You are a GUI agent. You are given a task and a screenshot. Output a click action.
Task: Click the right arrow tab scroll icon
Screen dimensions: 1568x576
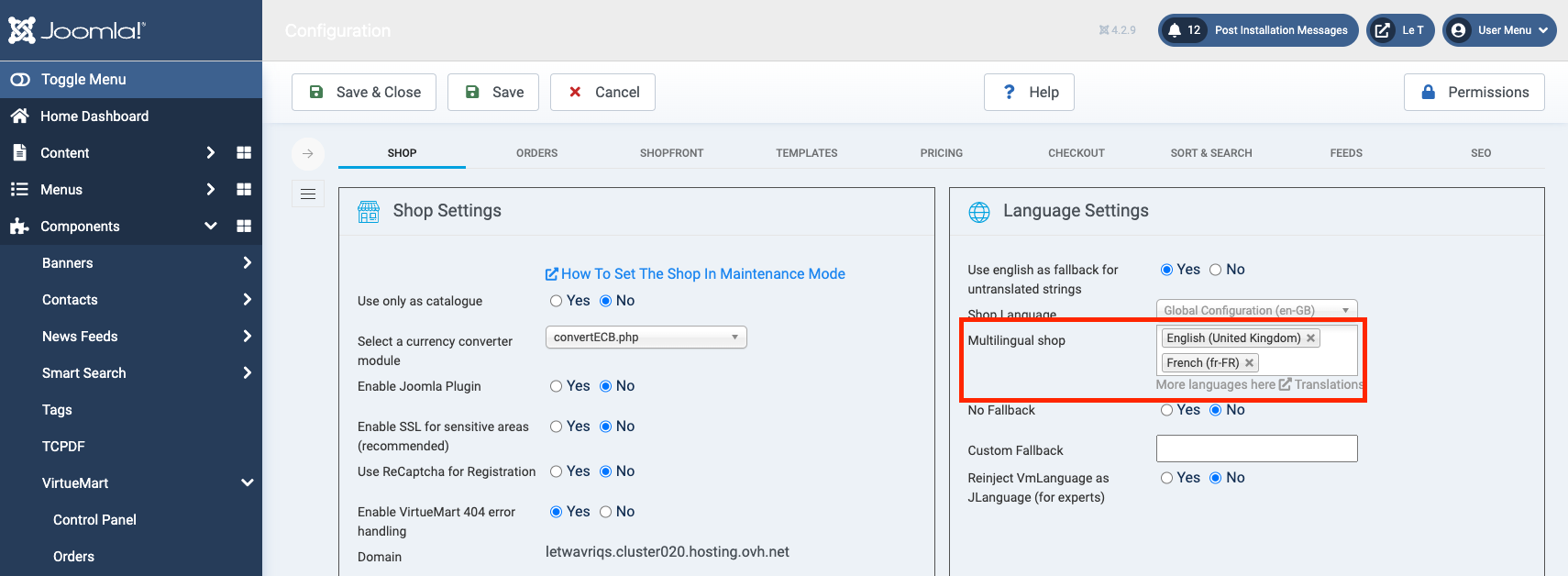308,153
